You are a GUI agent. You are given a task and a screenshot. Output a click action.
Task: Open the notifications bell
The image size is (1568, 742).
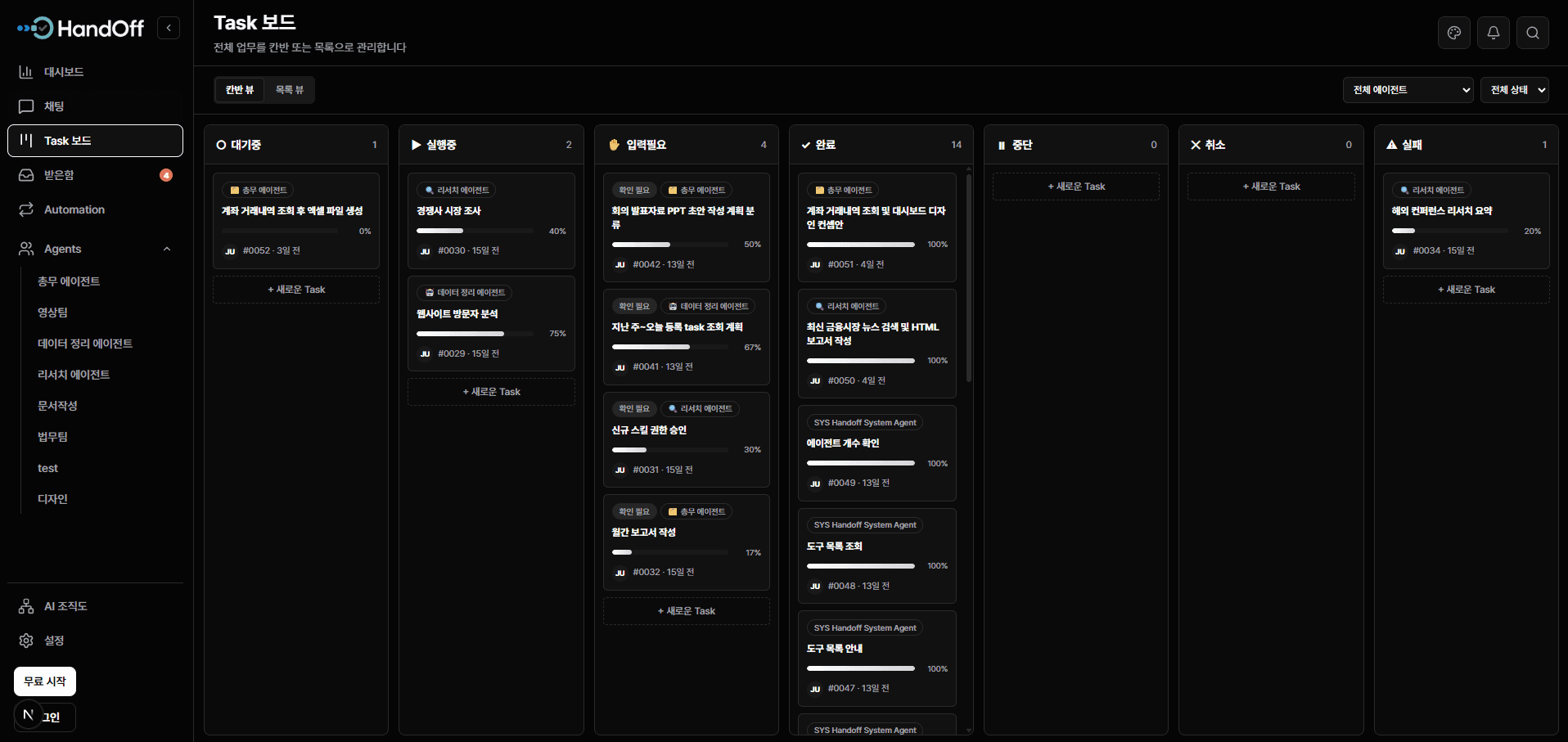[x=1494, y=33]
